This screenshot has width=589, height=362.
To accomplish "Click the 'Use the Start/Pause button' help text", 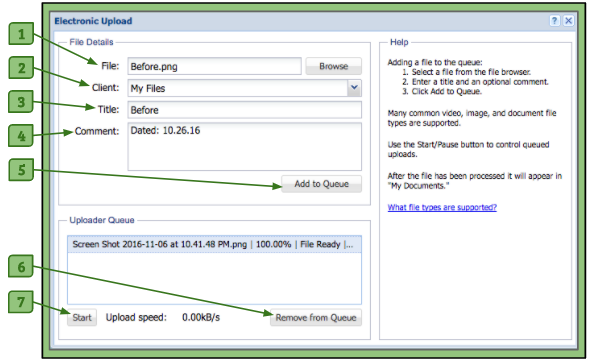I will [468, 149].
